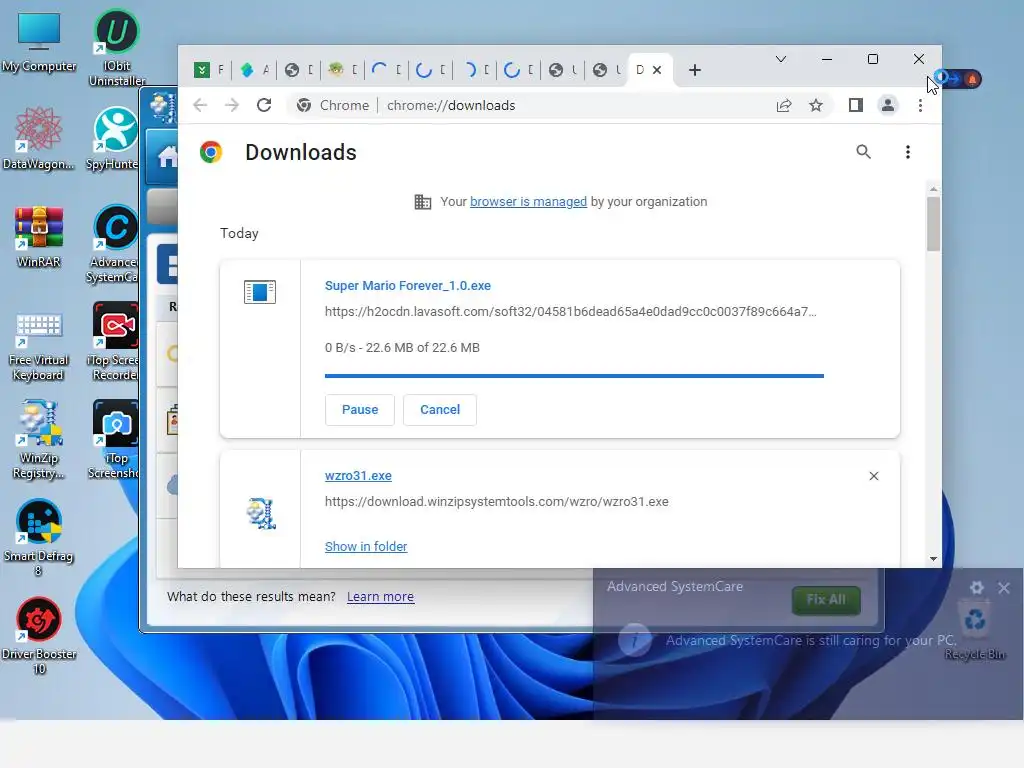
Task: Select the My Computer desktop icon
Action: point(39,42)
